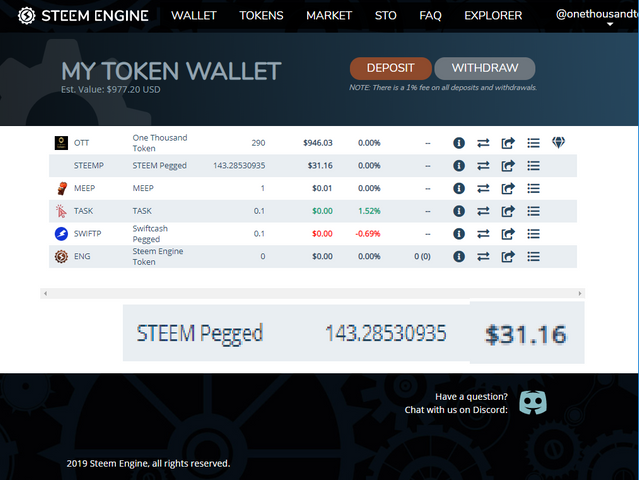Open info for ENG token

[459, 256]
